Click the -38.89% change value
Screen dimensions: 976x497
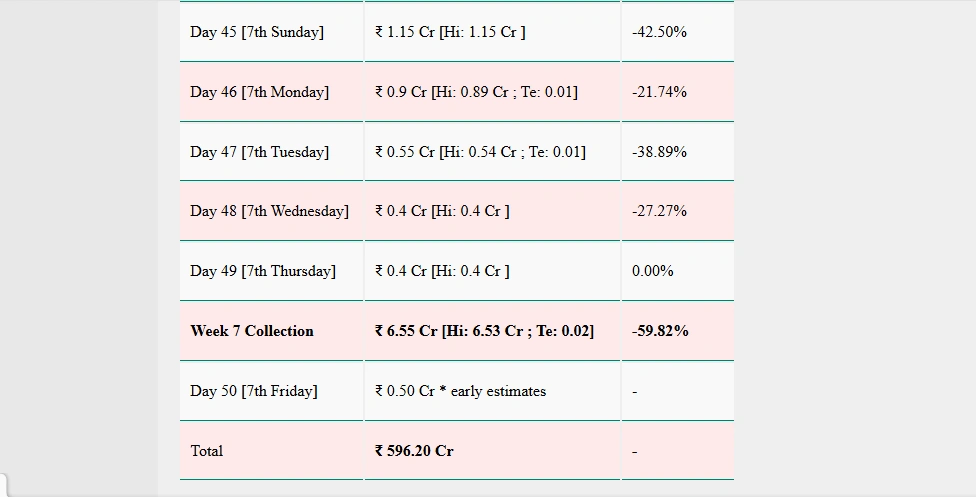(659, 152)
